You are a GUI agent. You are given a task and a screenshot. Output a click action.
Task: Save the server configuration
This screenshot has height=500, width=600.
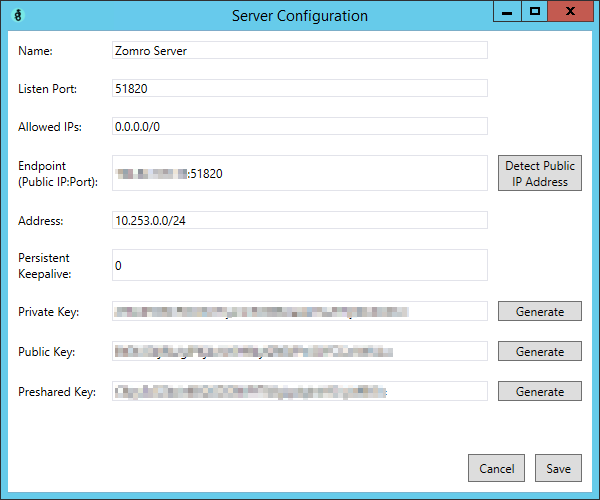point(558,468)
